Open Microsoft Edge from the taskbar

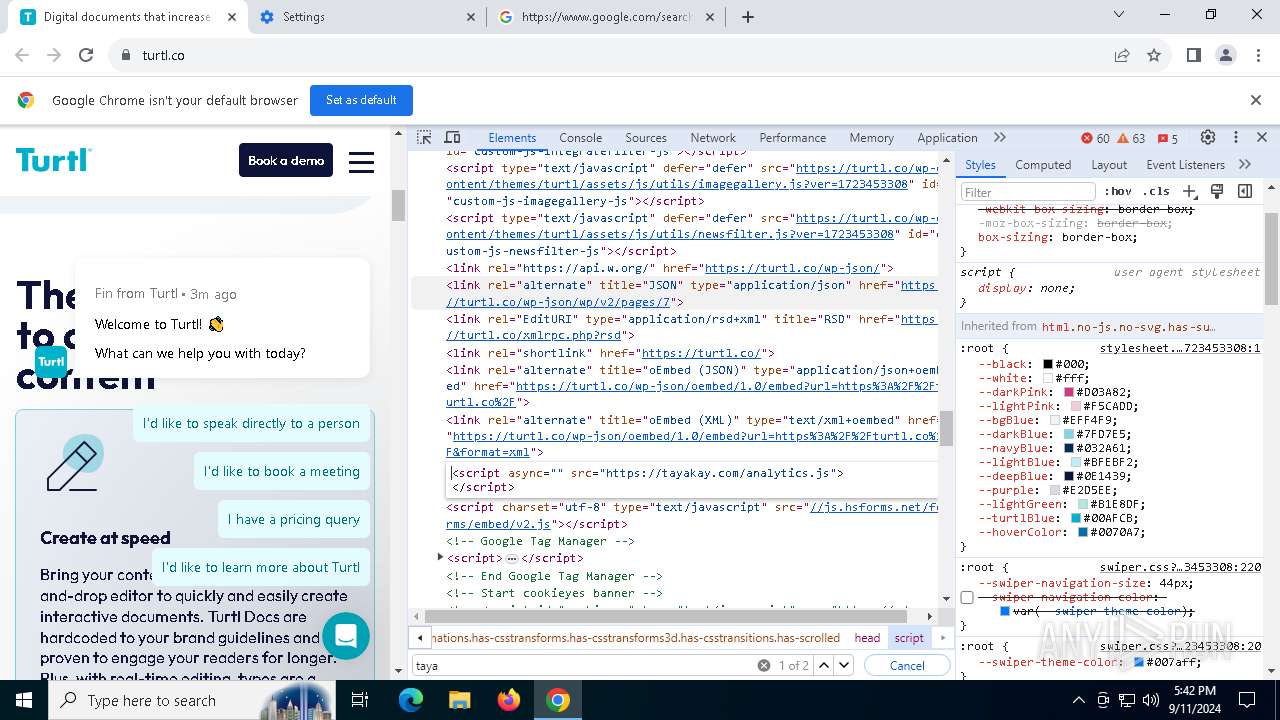[x=411, y=700]
